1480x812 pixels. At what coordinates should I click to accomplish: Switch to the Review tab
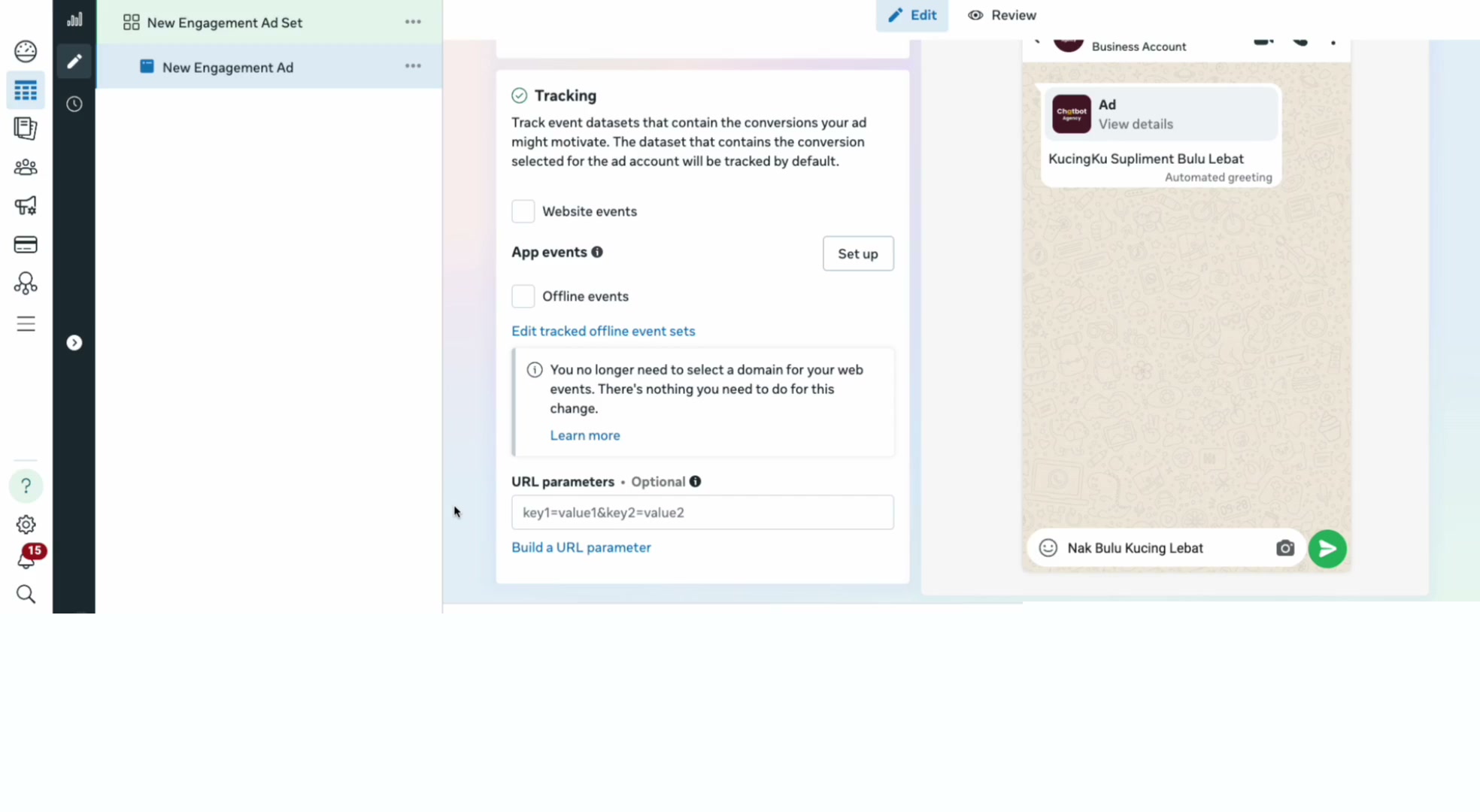point(1002,15)
